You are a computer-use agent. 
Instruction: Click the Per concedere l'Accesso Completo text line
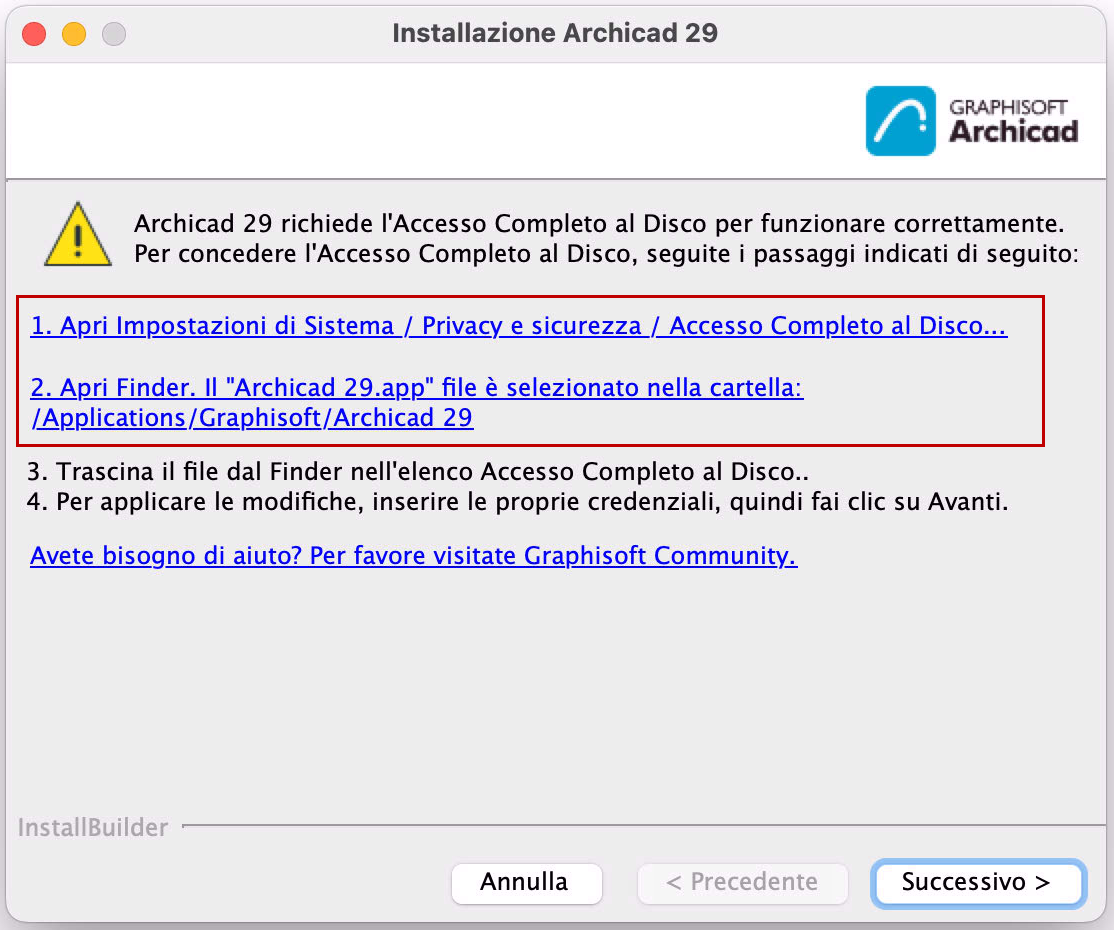[606, 254]
